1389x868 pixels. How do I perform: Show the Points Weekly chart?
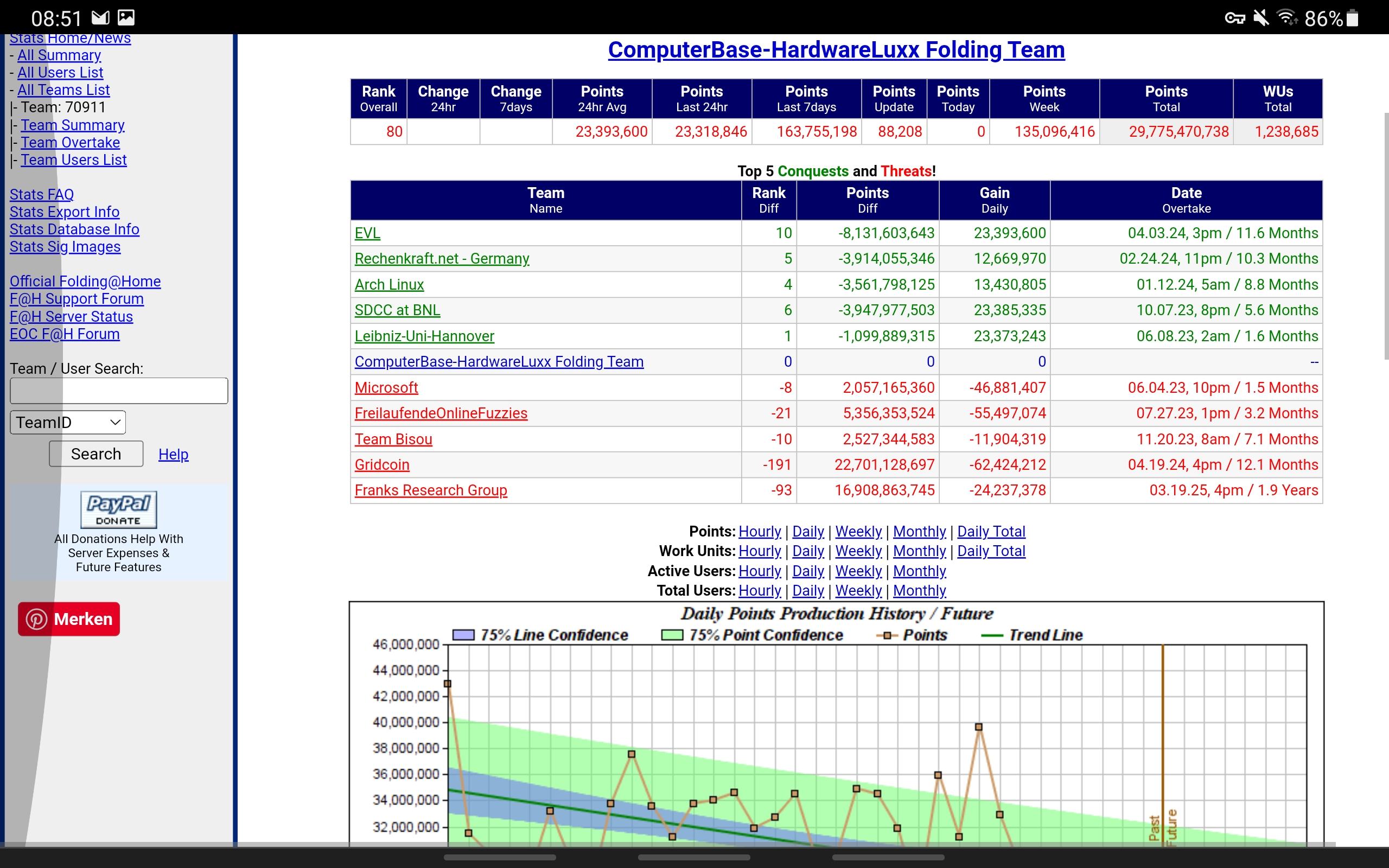(858, 532)
